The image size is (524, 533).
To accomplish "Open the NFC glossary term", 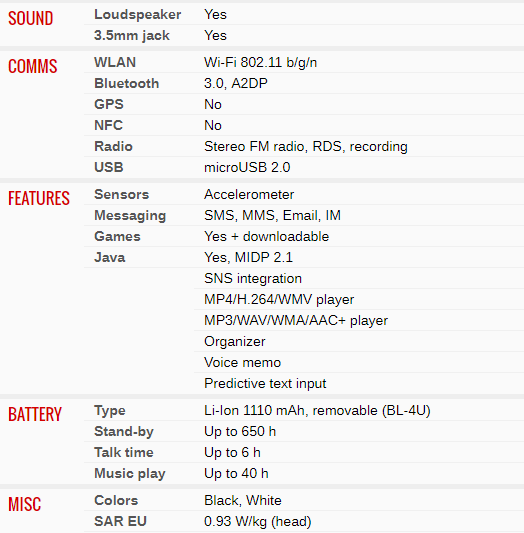I will pos(108,125).
